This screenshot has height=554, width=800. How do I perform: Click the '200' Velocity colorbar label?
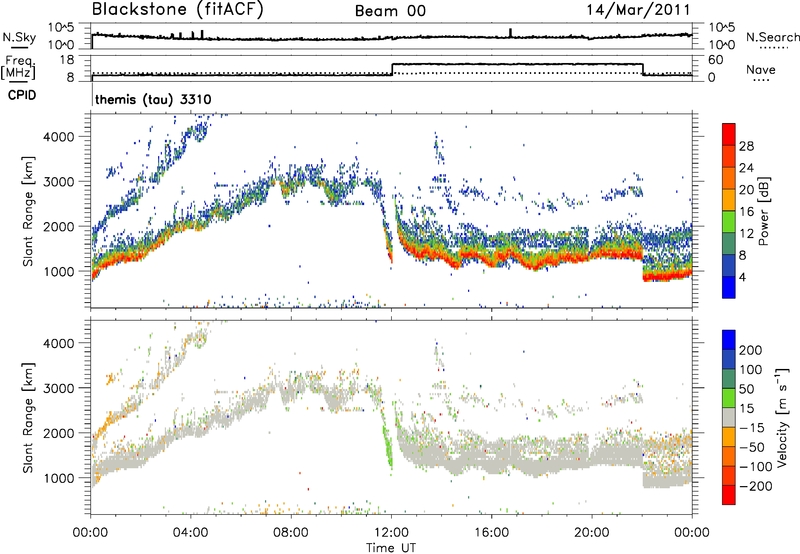(751, 350)
